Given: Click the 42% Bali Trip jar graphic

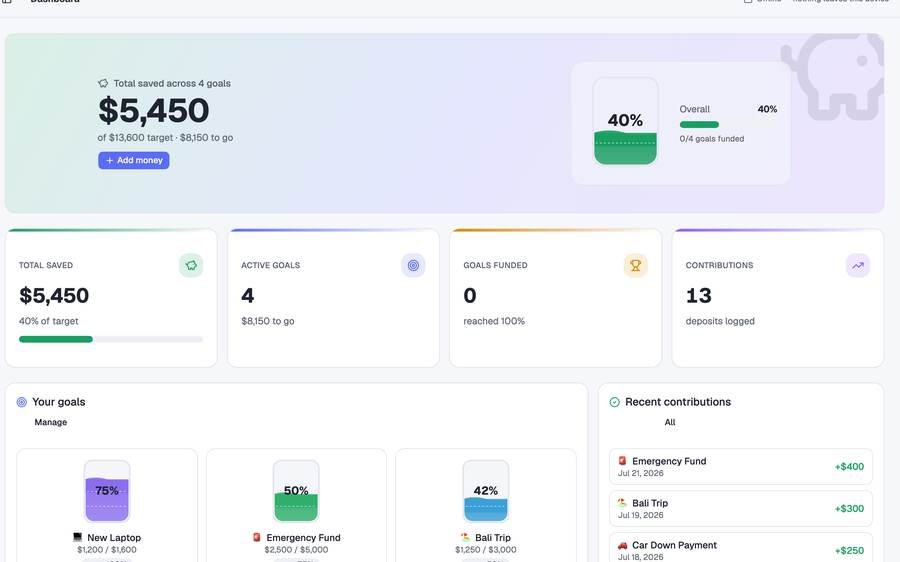Looking at the screenshot, I should [x=486, y=491].
